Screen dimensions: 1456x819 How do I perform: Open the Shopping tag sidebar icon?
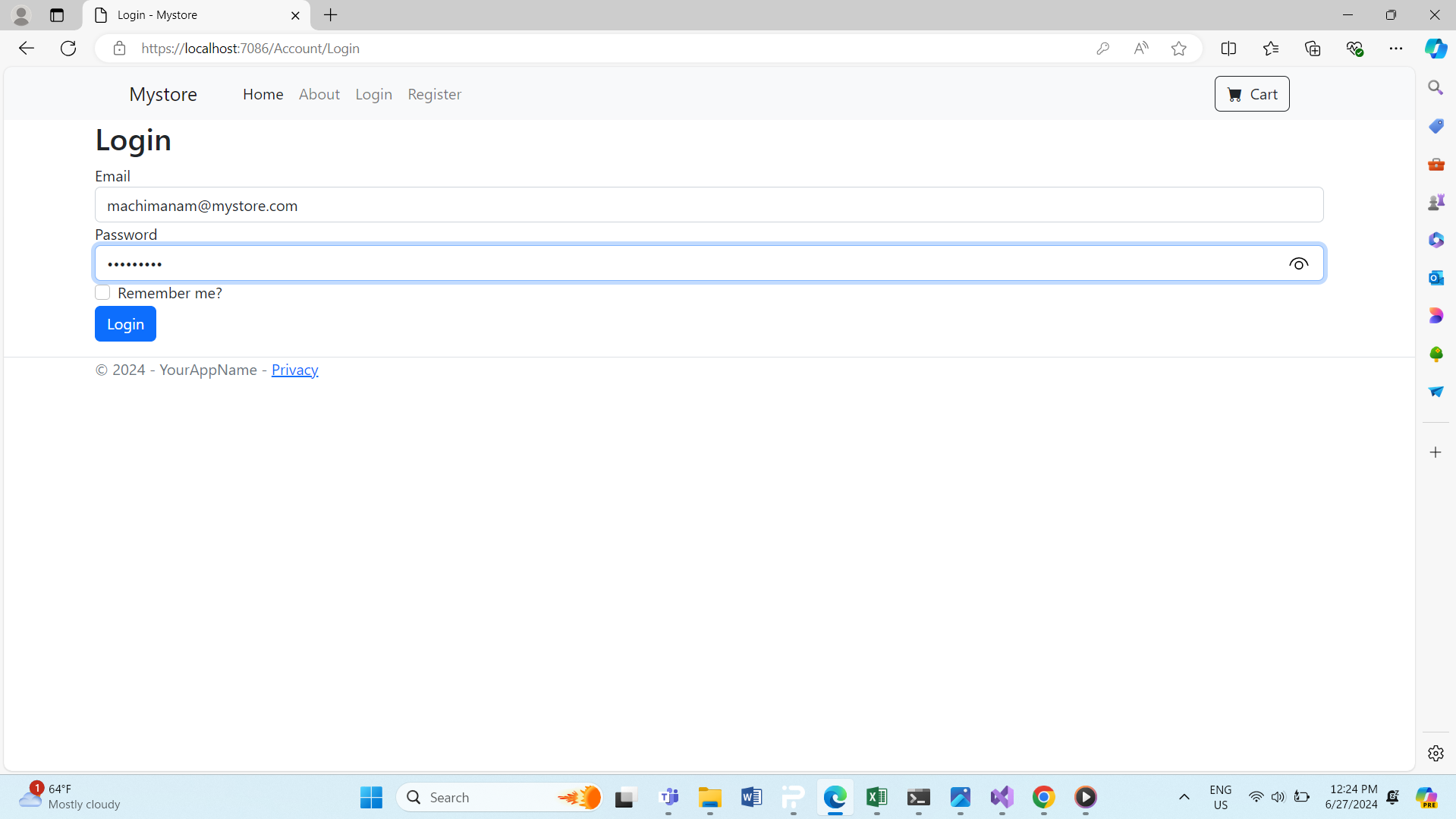[x=1436, y=126]
